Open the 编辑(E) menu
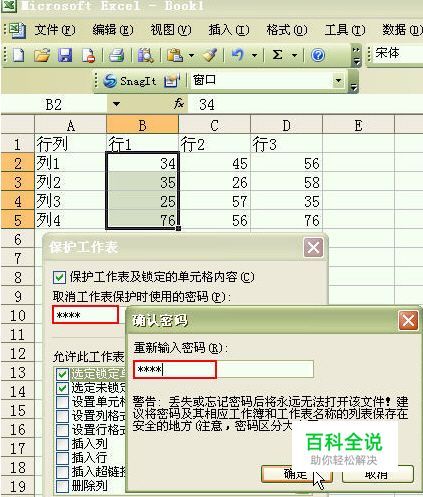The width and height of the screenshot is (423, 497). 113,30
